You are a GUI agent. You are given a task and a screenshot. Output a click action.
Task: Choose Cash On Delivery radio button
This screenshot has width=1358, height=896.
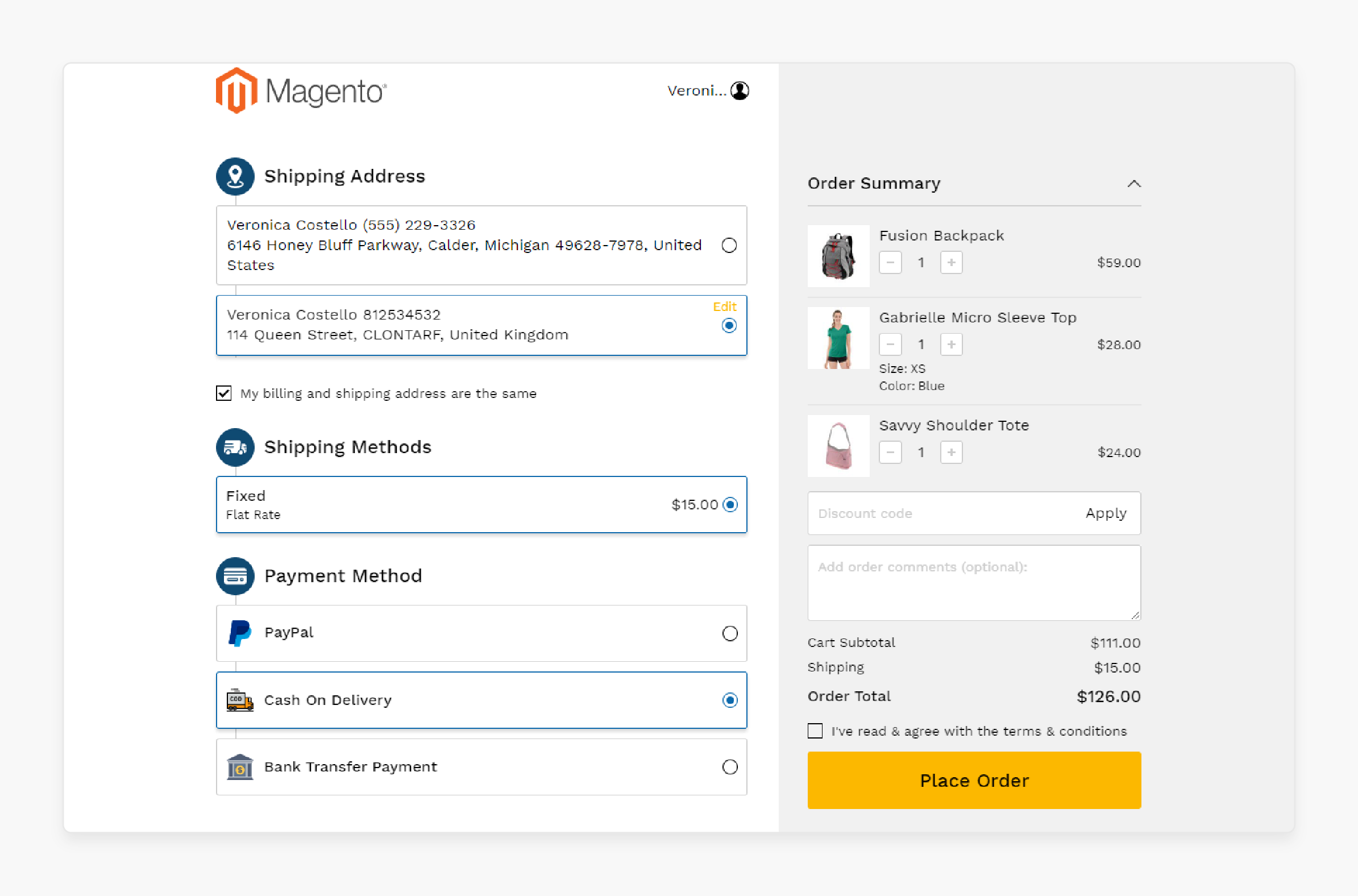click(x=730, y=700)
